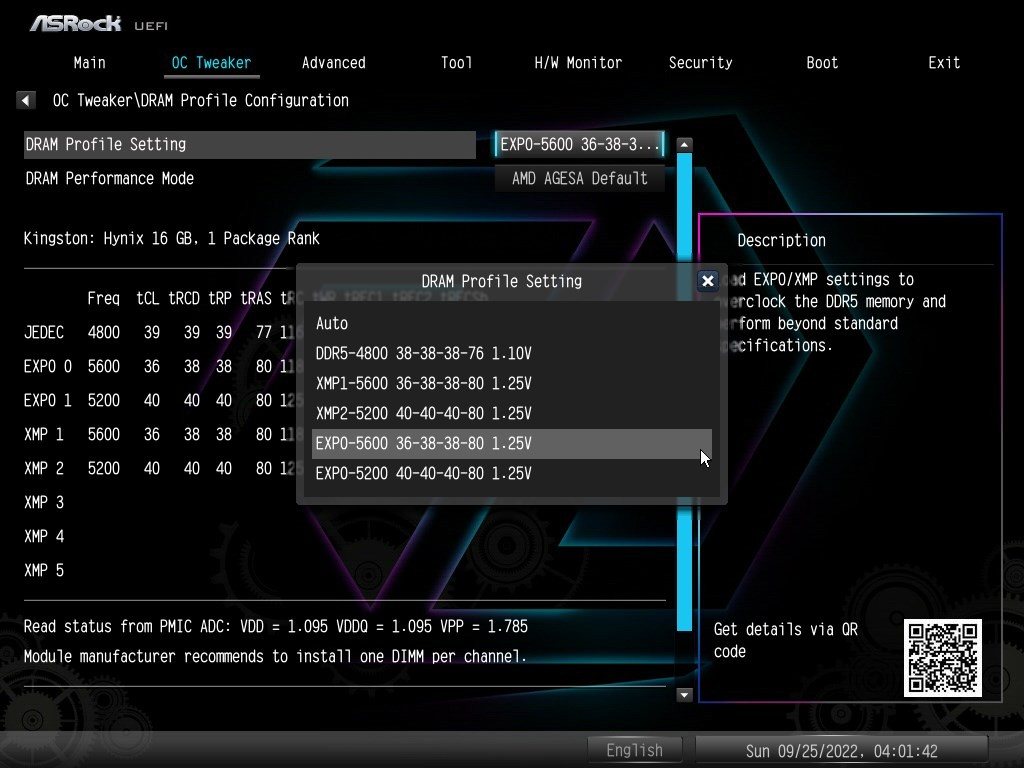The image size is (1024, 768).
Task: Click the date and time button
Action: point(841,750)
